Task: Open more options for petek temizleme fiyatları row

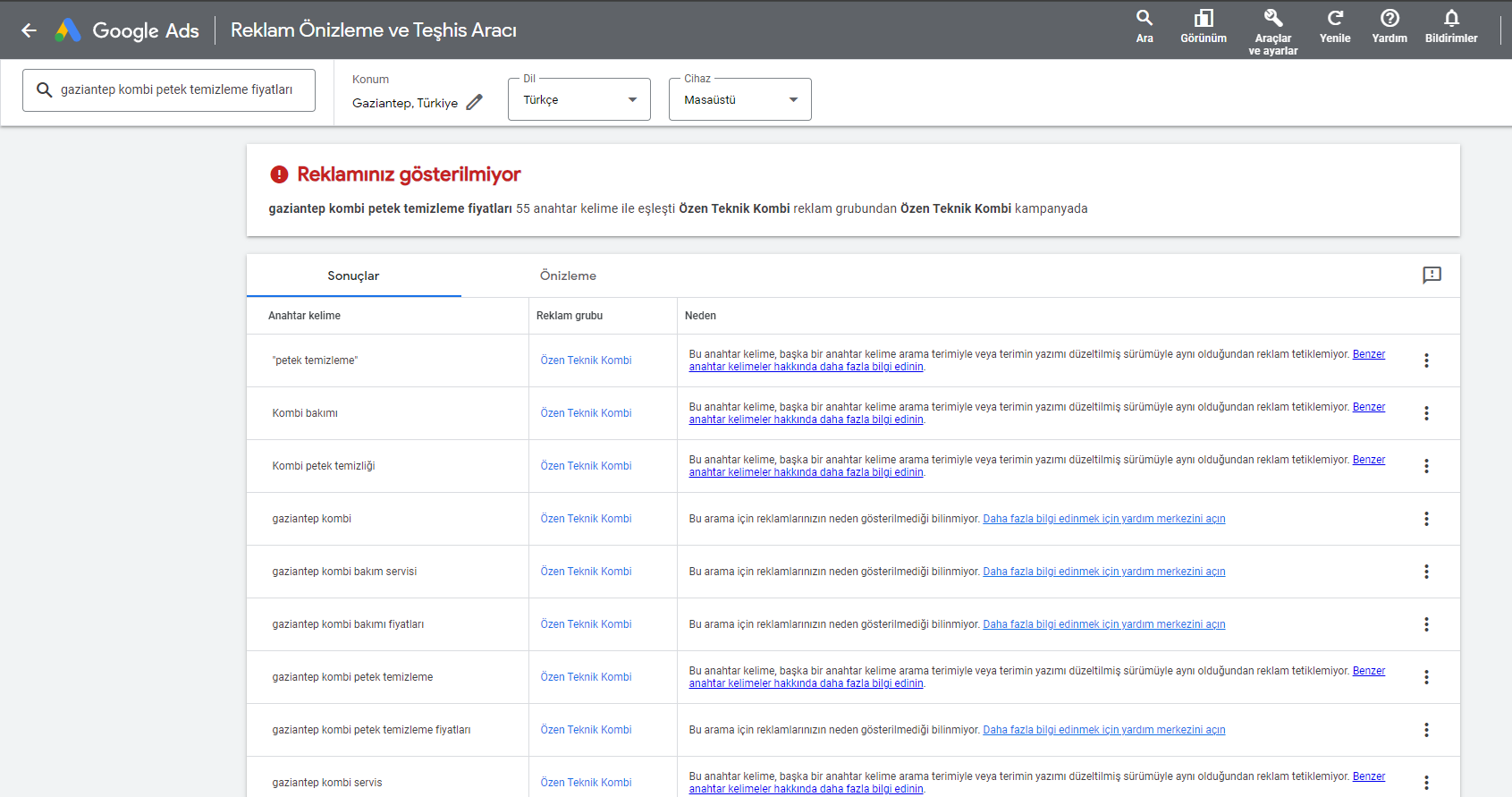Action: [1426, 730]
